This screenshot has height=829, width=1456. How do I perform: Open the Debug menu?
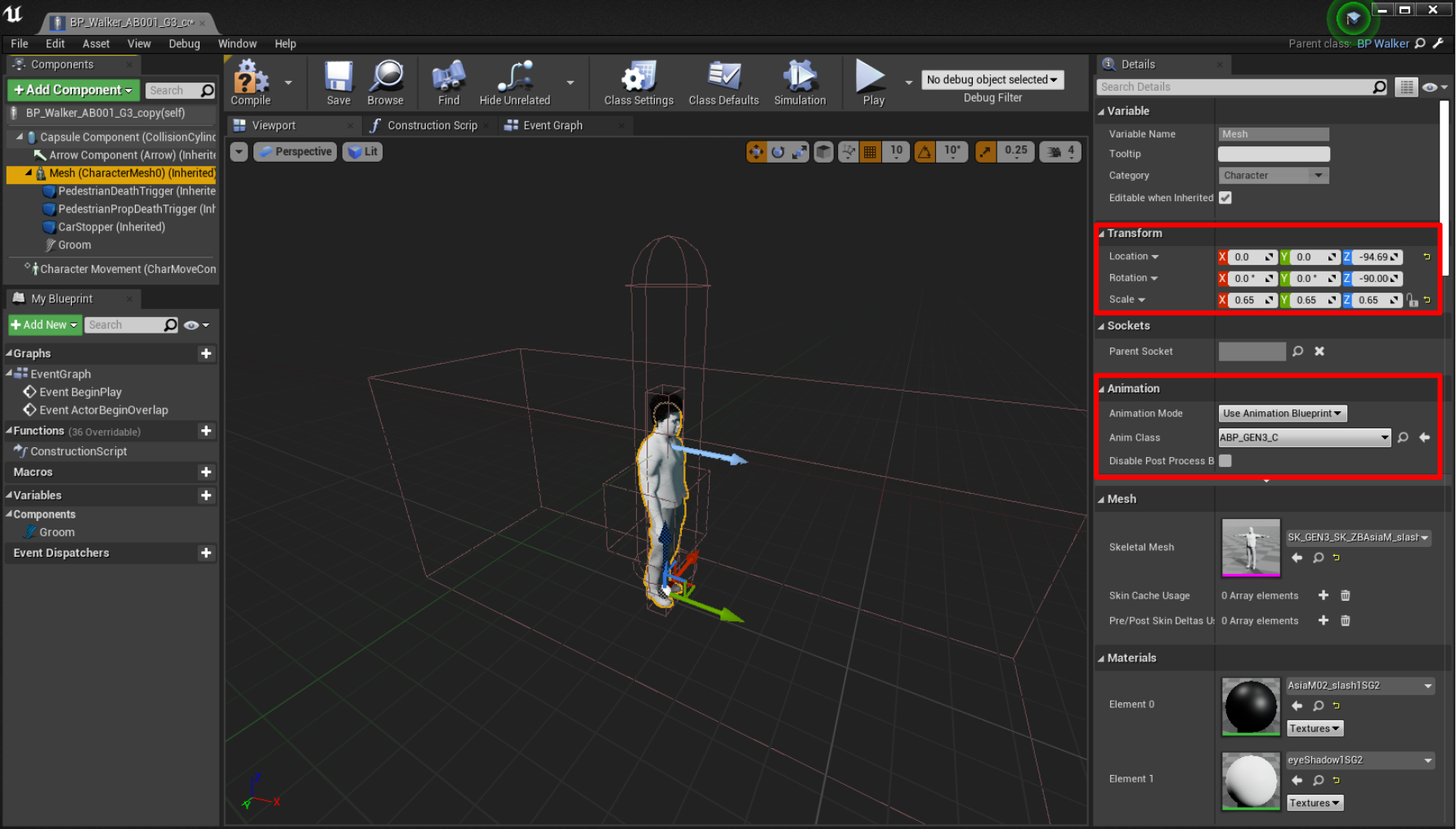(184, 43)
